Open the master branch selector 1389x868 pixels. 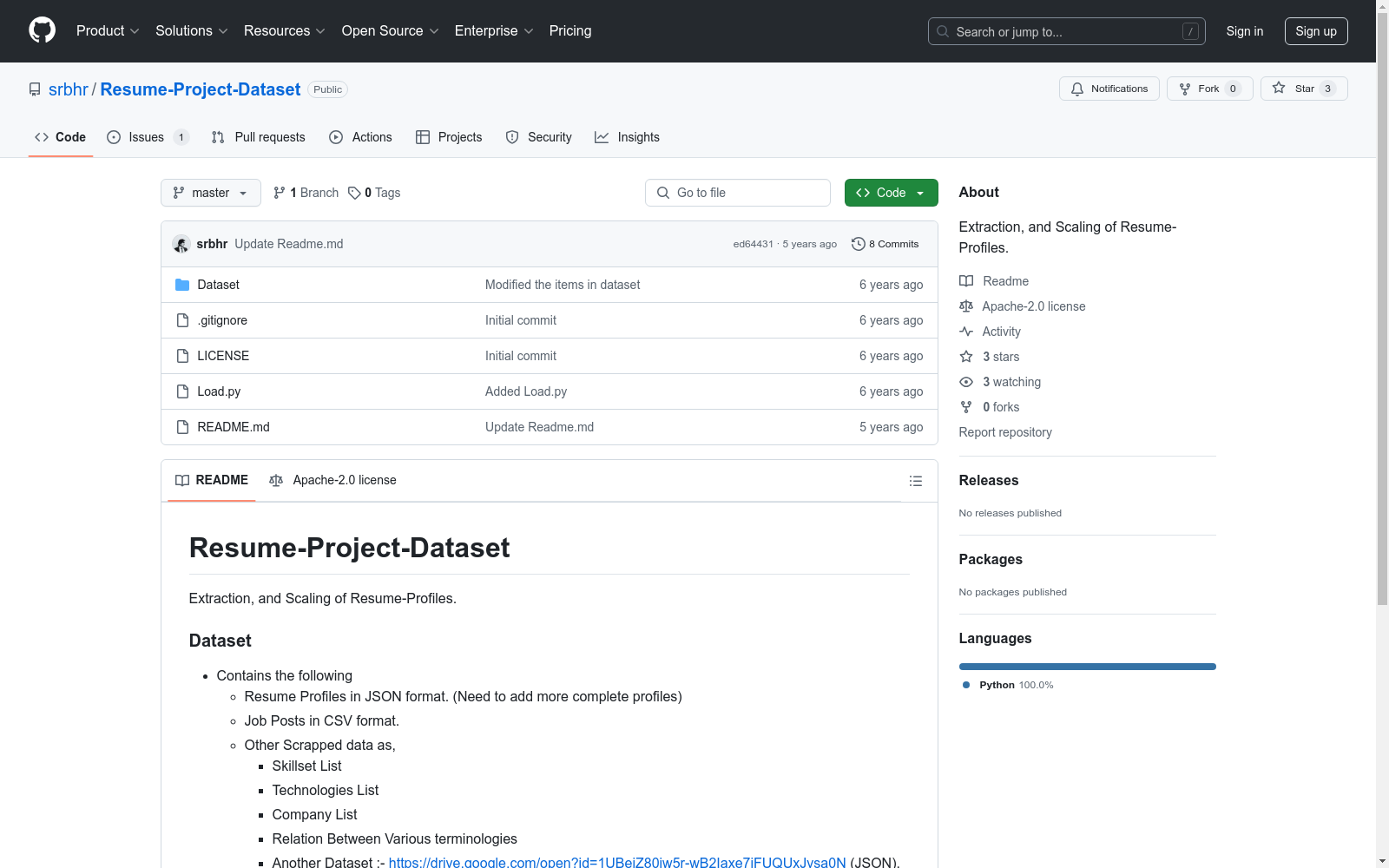(x=211, y=193)
